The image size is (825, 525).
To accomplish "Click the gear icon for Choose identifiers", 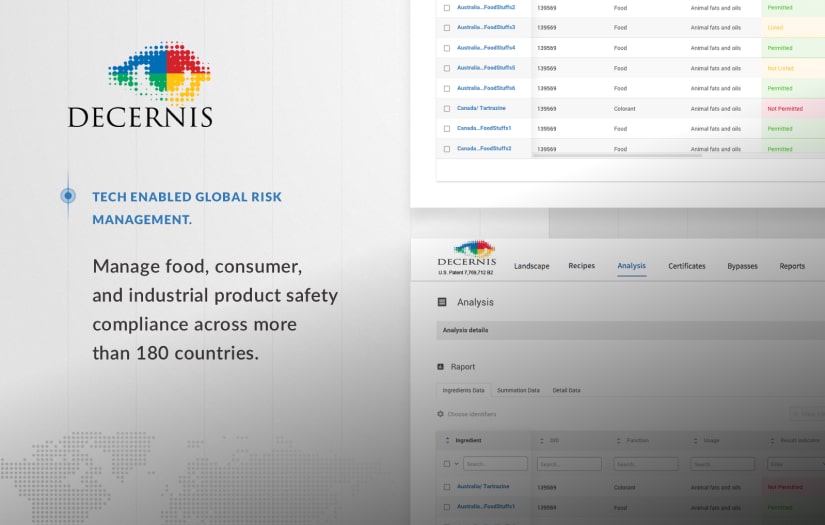I will point(440,414).
